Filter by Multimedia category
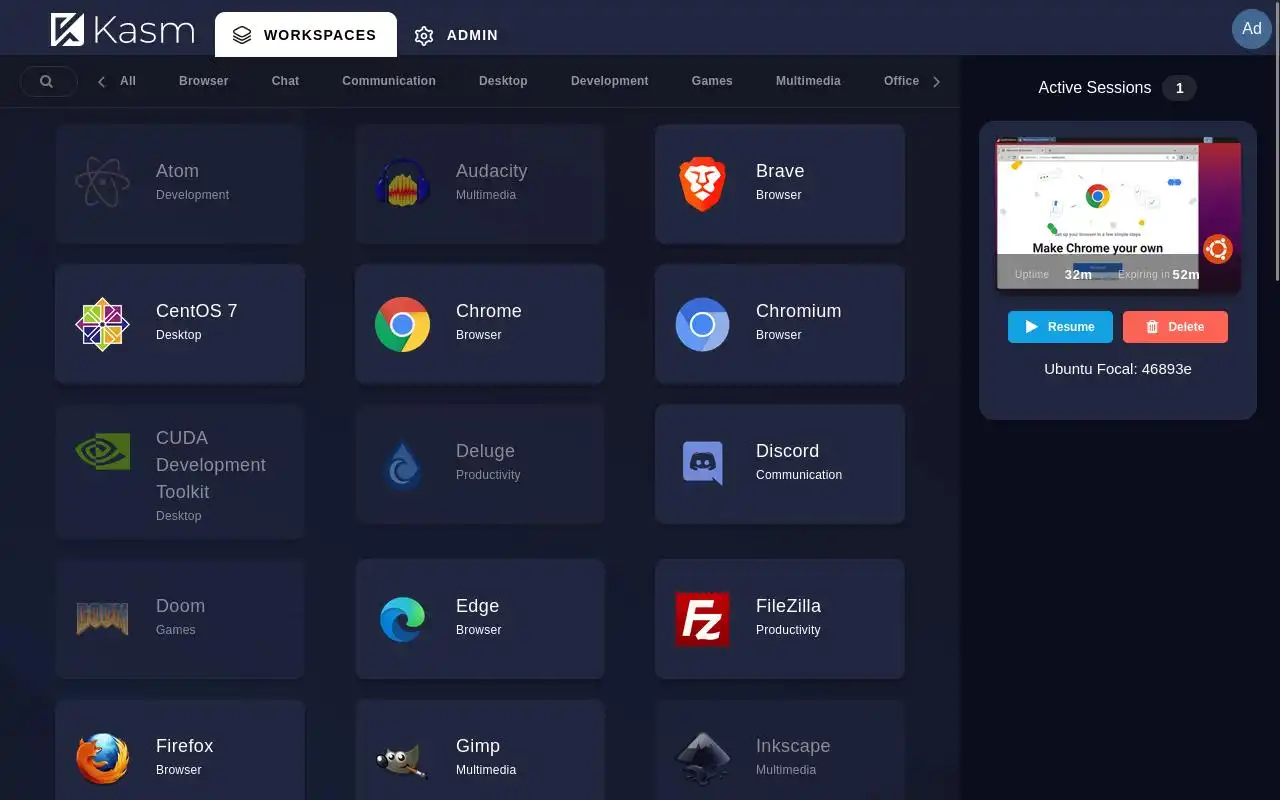1280x800 pixels. pyautogui.click(x=808, y=81)
